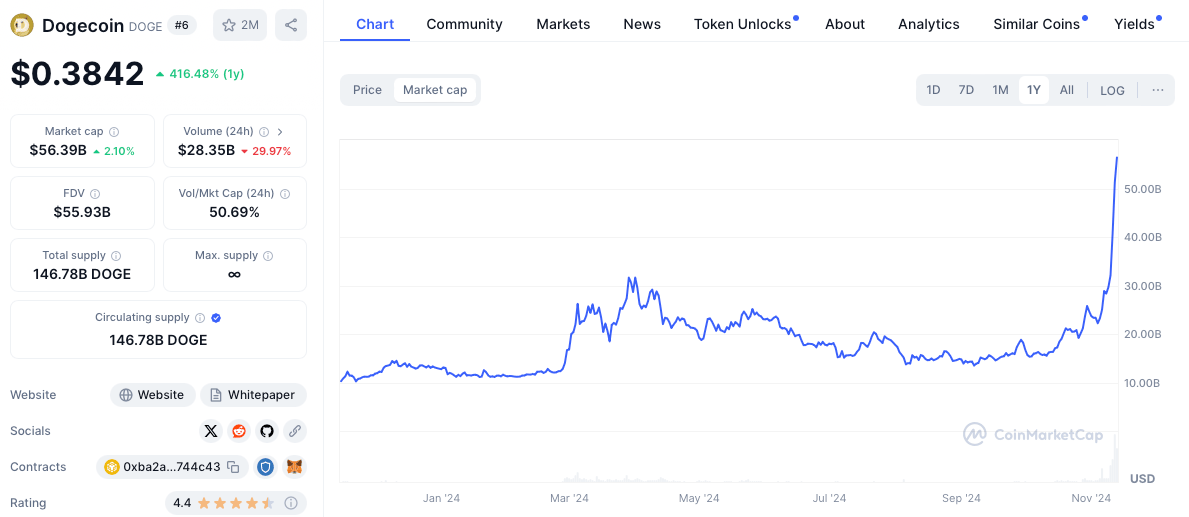Image resolution: width=1189 pixels, height=517 pixels.
Task: Share Dogecoin page via share icon
Action: (x=291, y=25)
